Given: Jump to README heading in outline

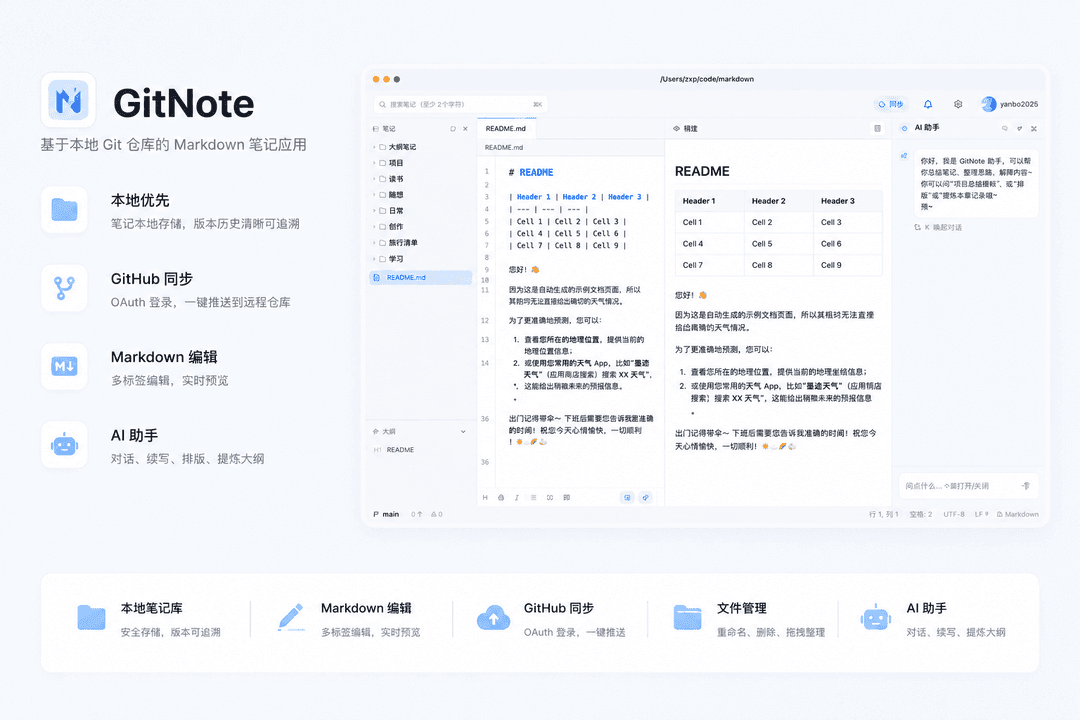Looking at the screenshot, I should click(x=400, y=450).
